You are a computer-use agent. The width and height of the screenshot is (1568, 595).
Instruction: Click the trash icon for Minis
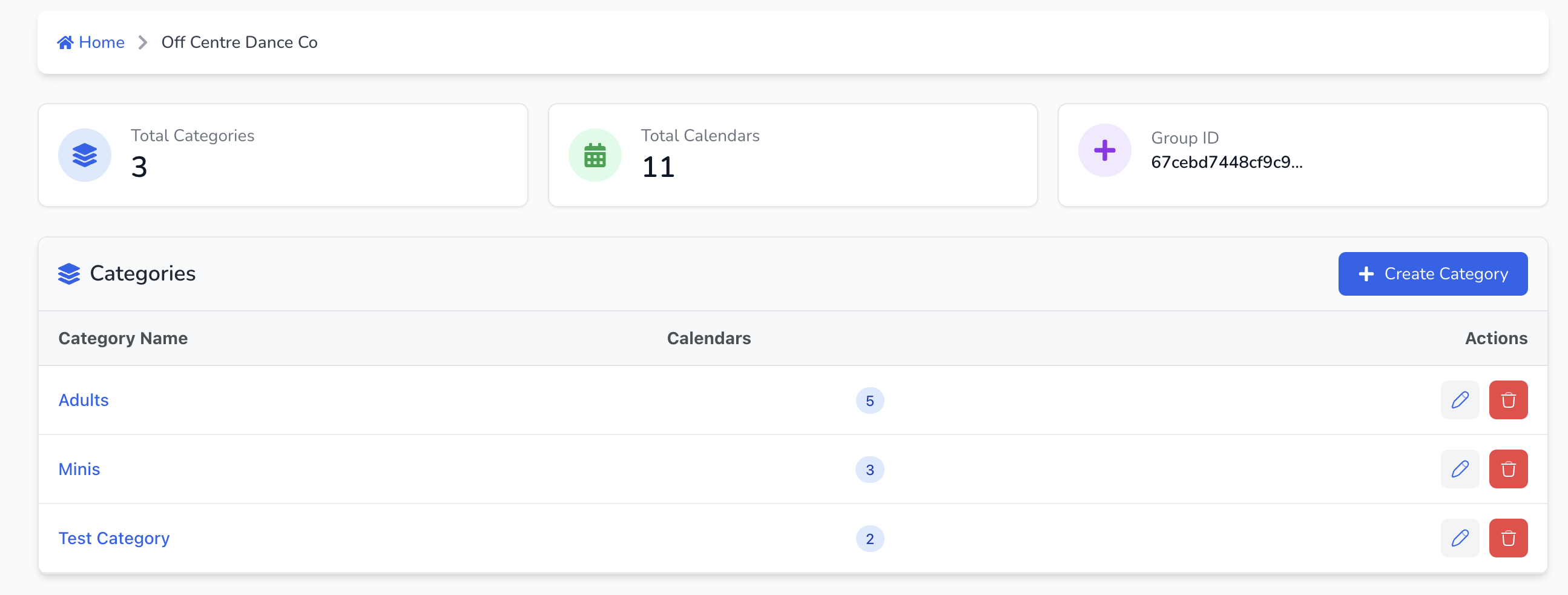click(1507, 469)
